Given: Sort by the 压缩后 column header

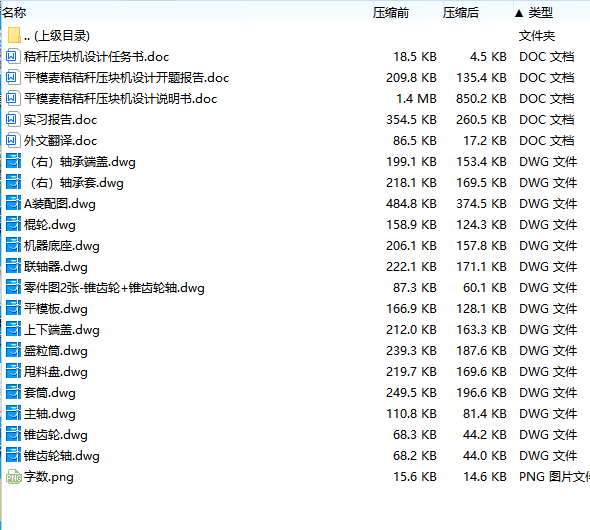Looking at the screenshot, I should click(x=461, y=13).
